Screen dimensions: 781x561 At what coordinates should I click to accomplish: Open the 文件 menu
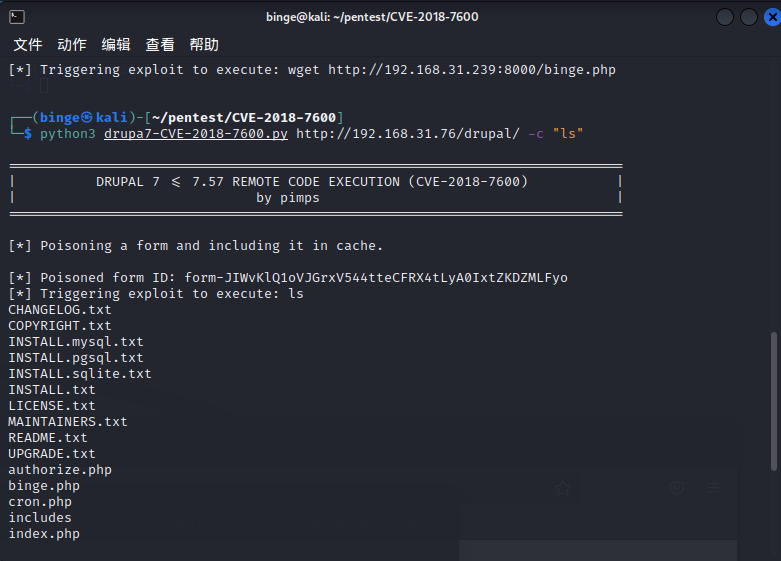pos(28,45)
